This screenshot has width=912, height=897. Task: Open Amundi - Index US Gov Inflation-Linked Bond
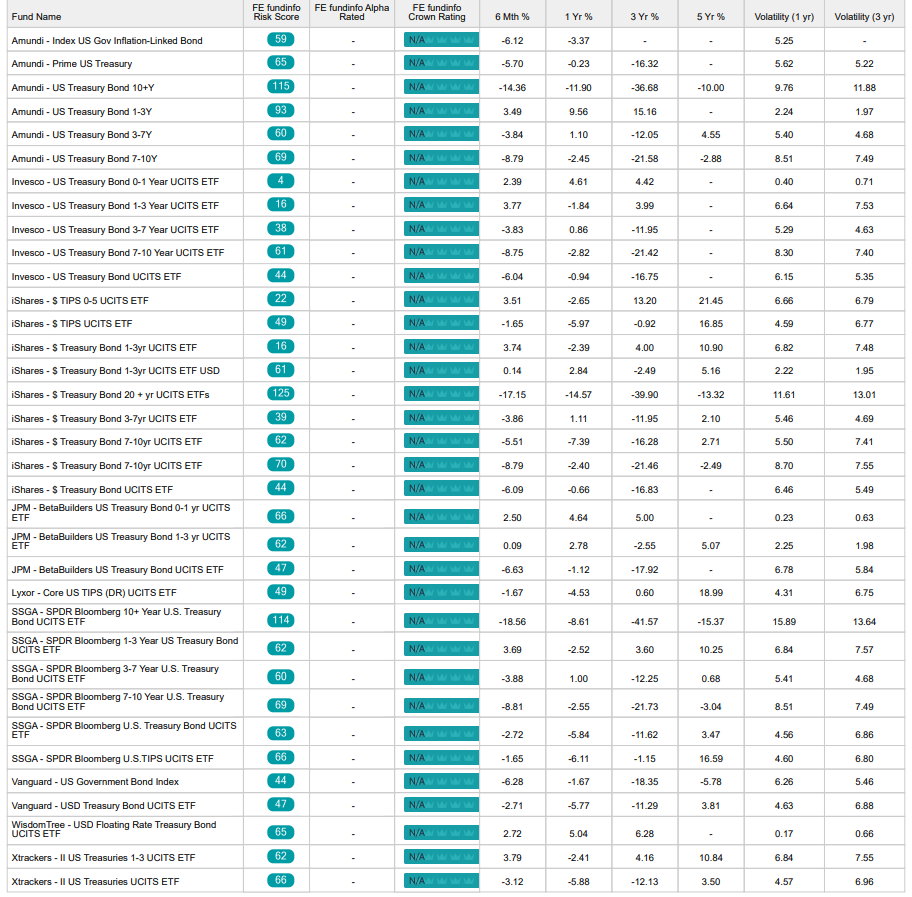107,41
